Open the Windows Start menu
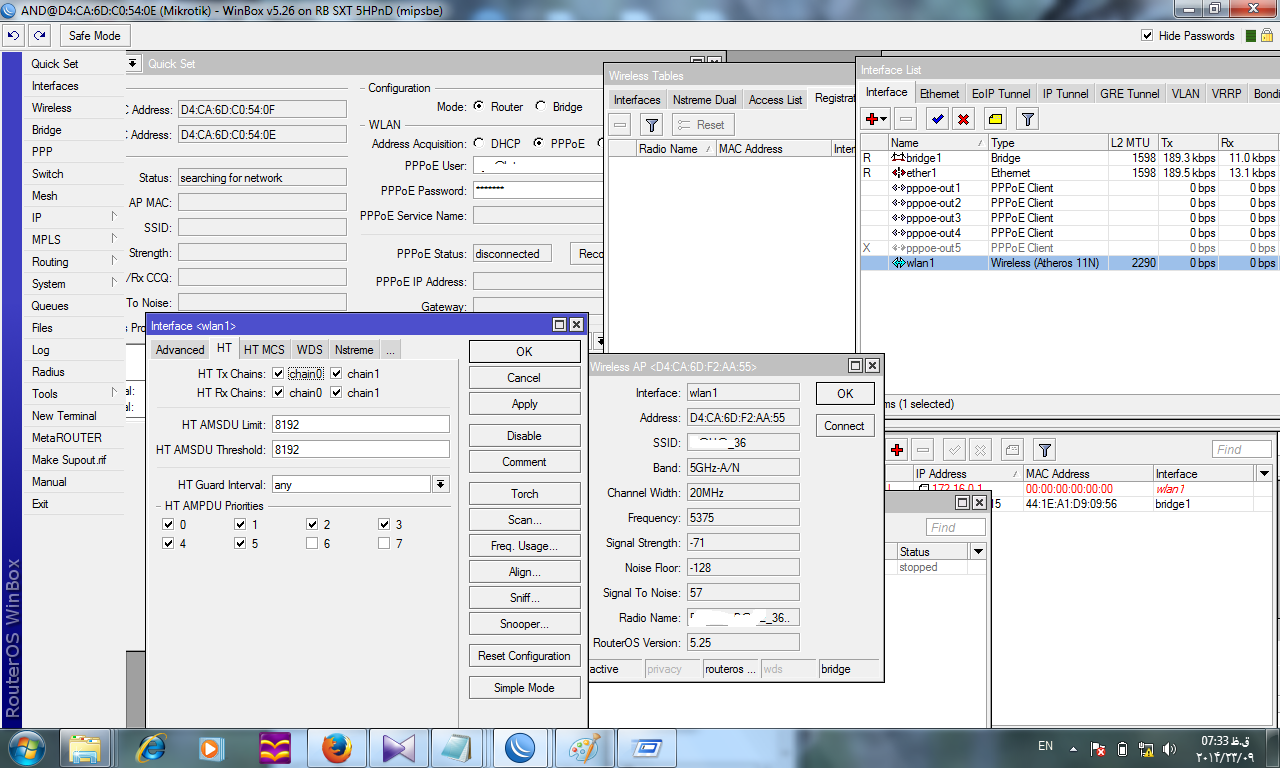1280x768 pixels. 27,748
